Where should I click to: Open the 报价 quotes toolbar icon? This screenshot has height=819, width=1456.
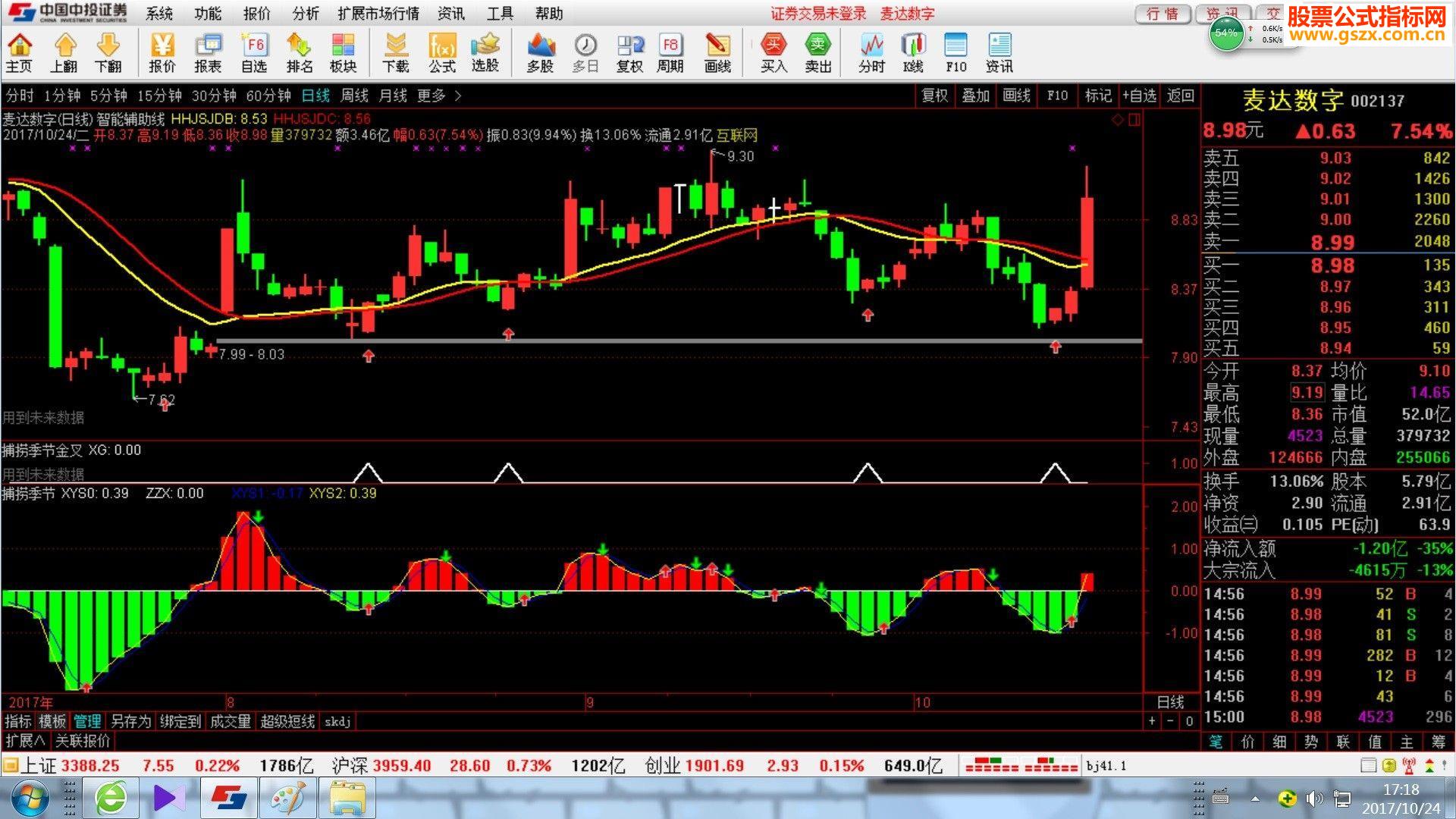tap(162, 53)
